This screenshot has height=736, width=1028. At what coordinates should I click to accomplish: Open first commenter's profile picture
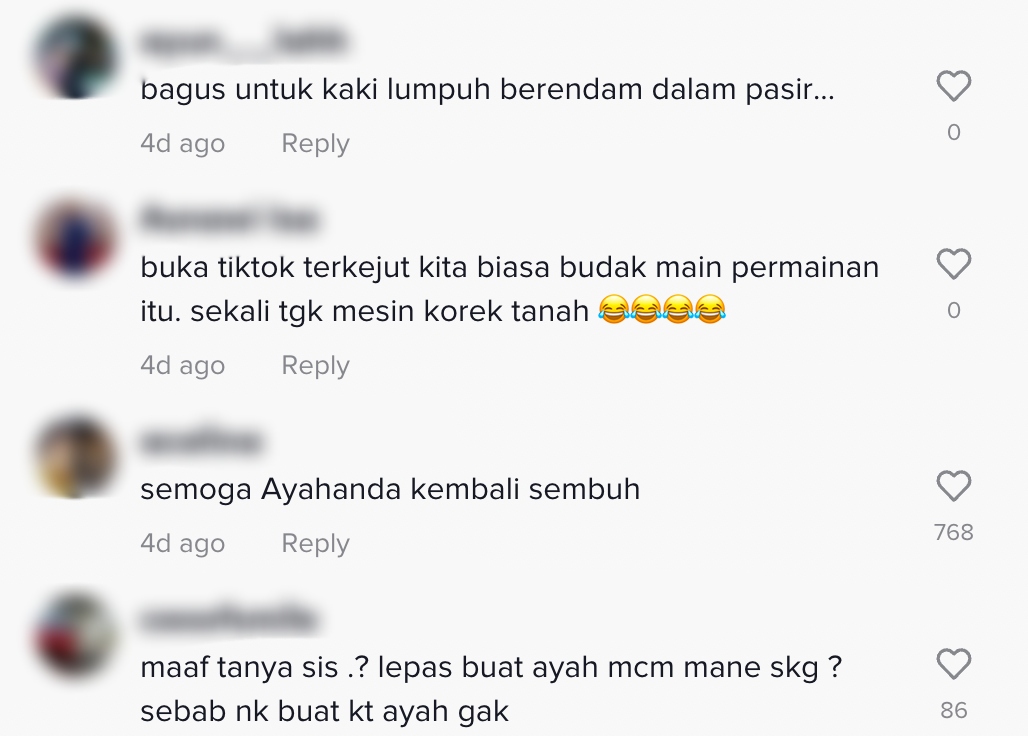coord(75,57)
